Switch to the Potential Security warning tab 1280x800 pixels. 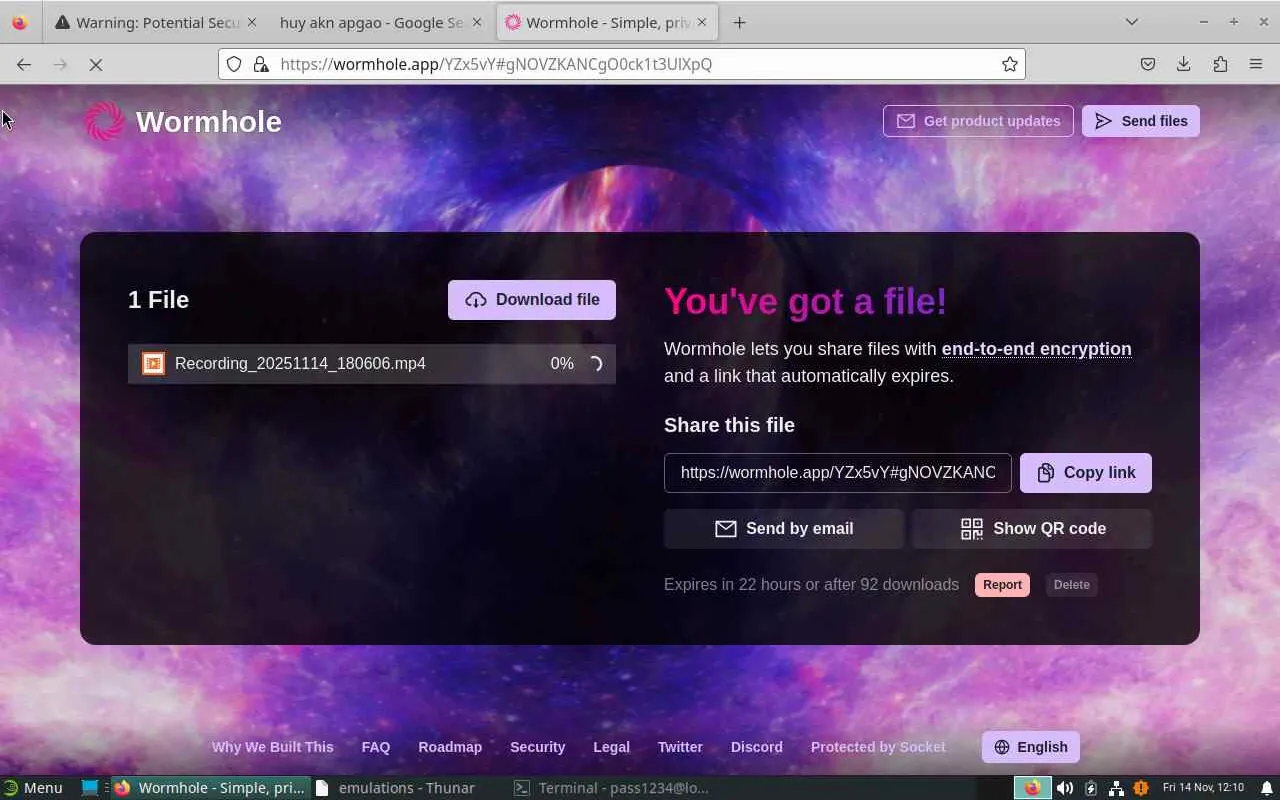pos(156,22)
